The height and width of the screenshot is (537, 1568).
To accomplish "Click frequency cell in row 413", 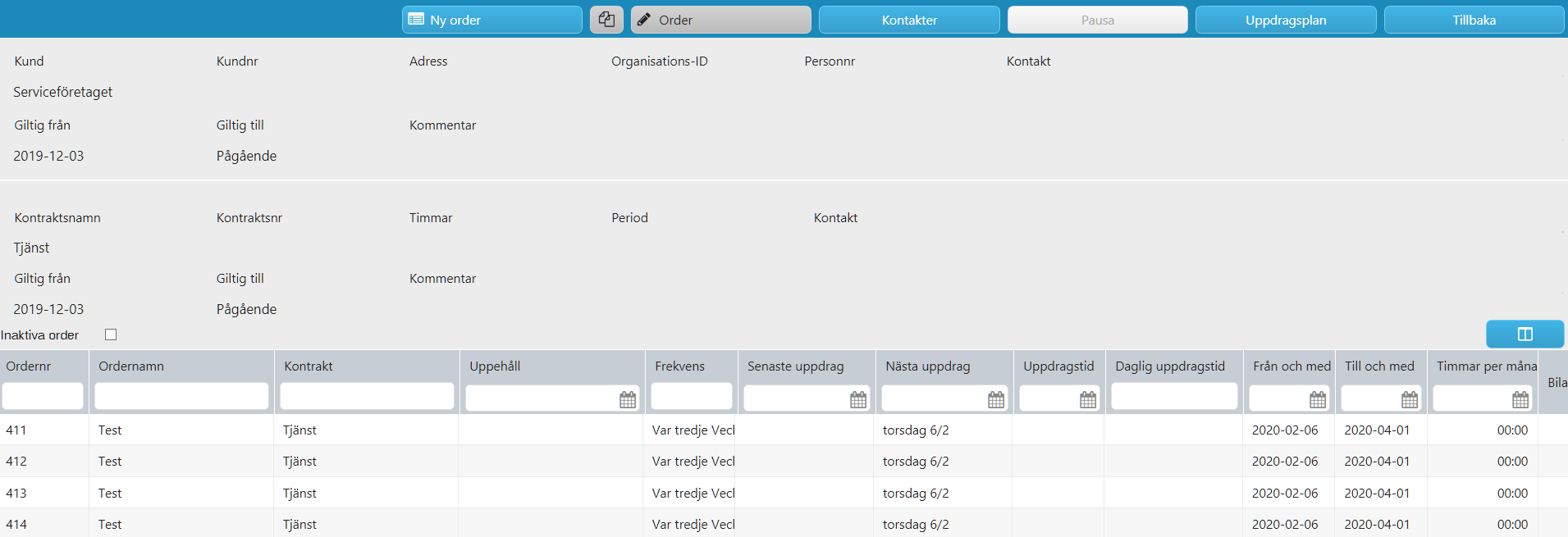I will click(693, 494).
